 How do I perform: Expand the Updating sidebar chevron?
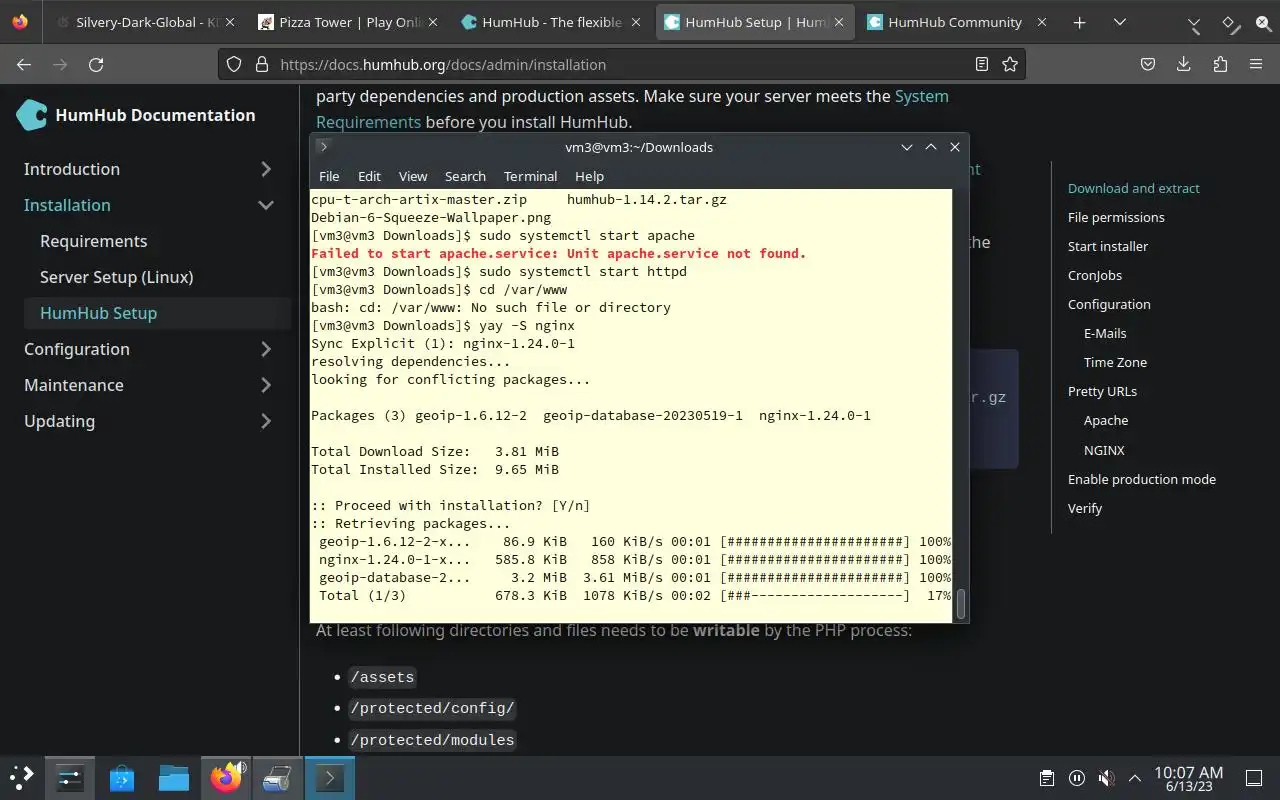click(x=266, y=421)
